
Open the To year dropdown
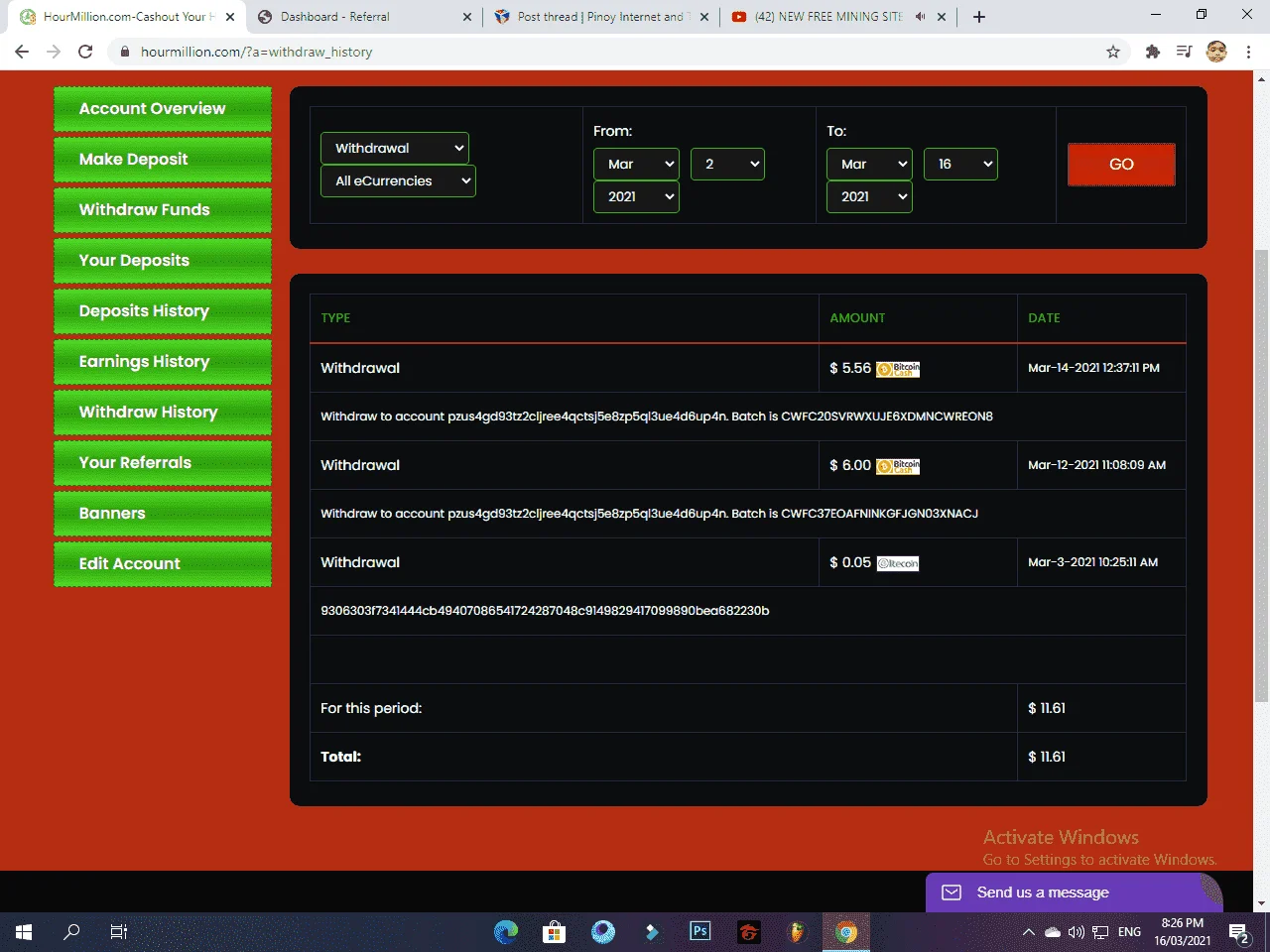tap(869, 196)
